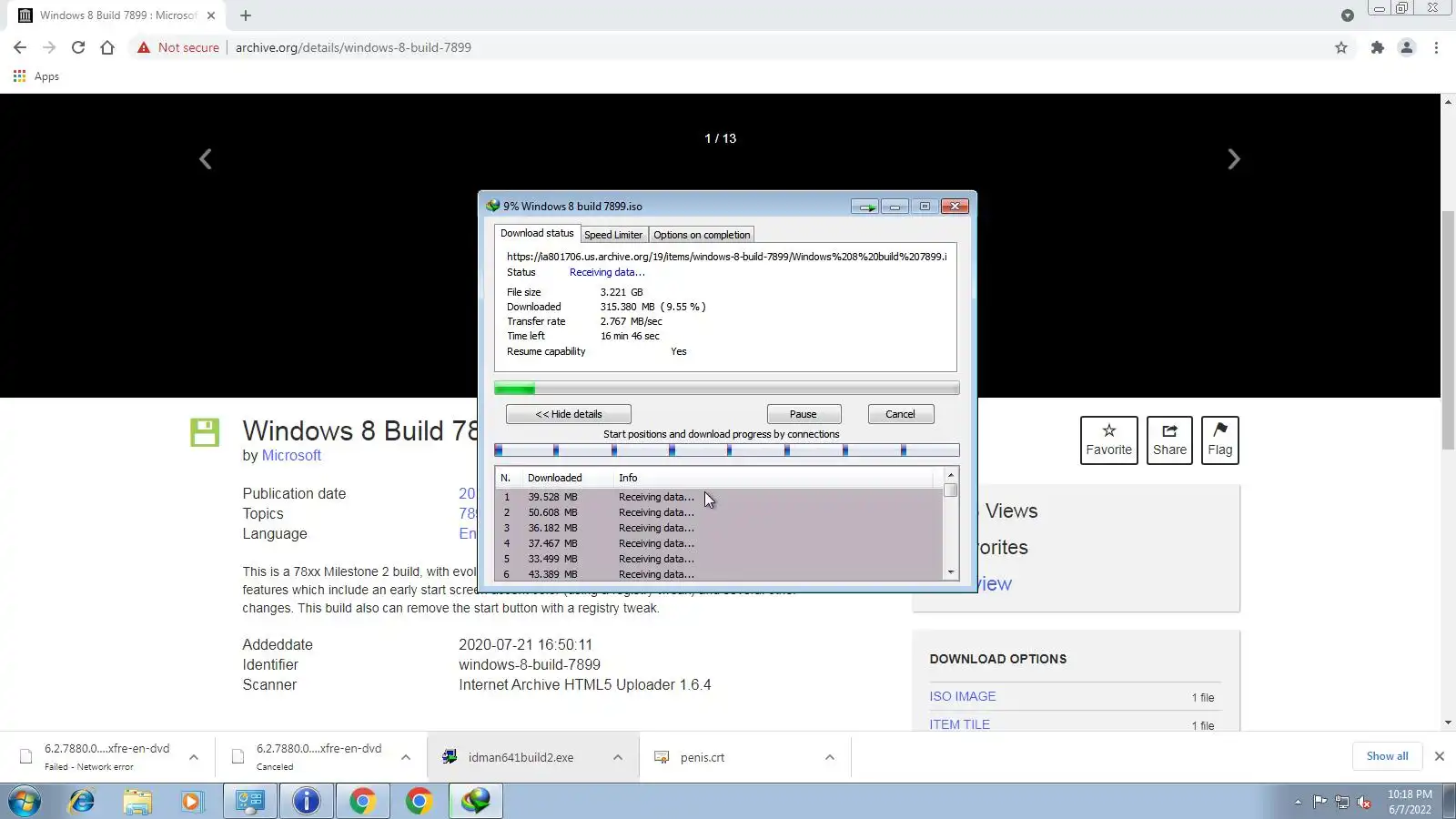Click the 16 min 46 sec time left value

tap(630, 336)
